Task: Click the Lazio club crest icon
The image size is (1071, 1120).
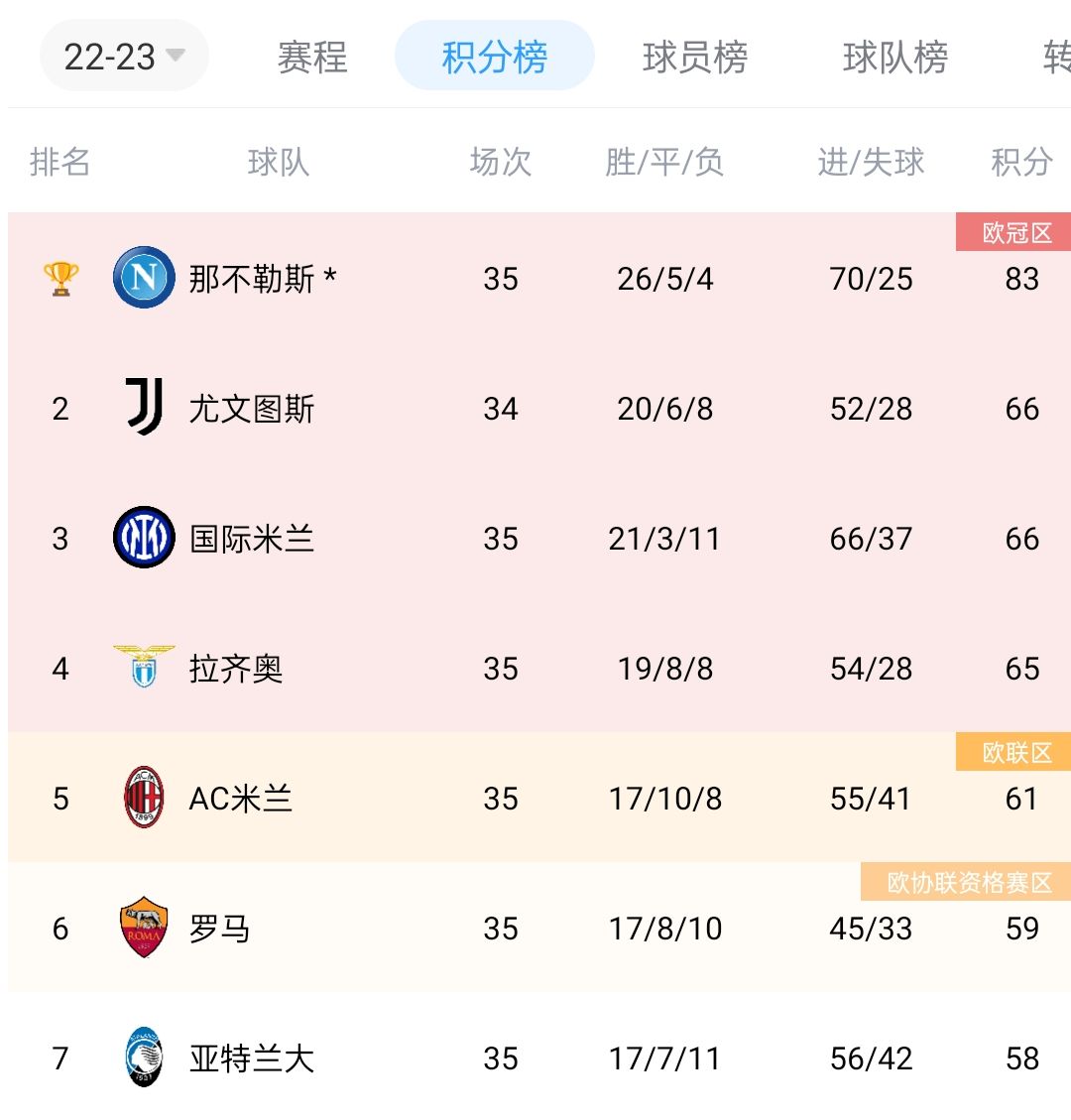Action: click(x=143, y=668)
